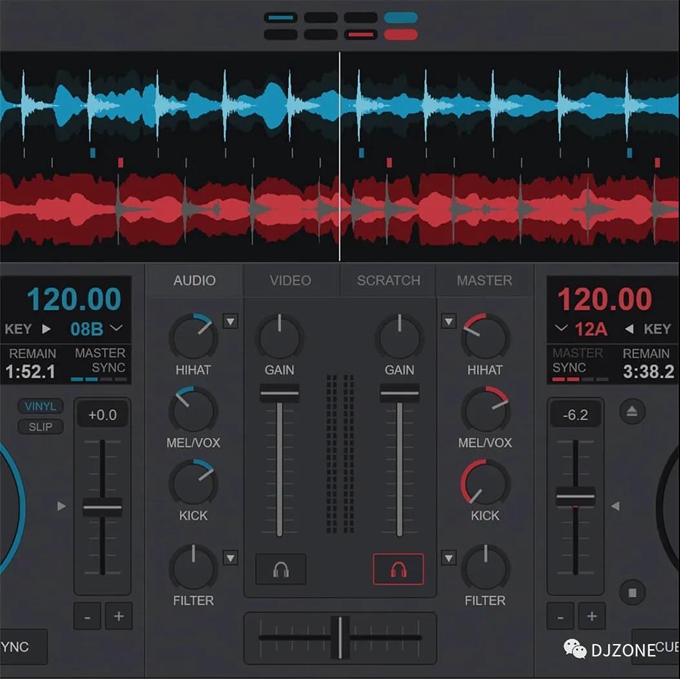Click left channel volume fader handle
This screenshot has height=679, width=680.
(x=279, y=393)
